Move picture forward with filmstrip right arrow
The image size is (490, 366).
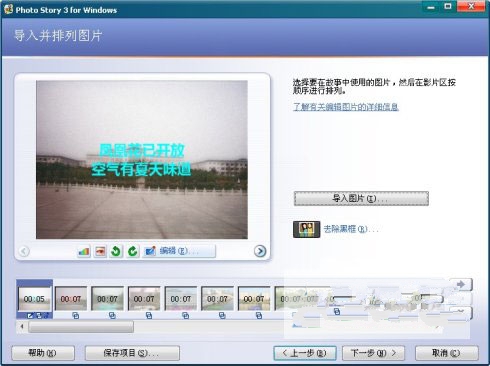point(461,284)
